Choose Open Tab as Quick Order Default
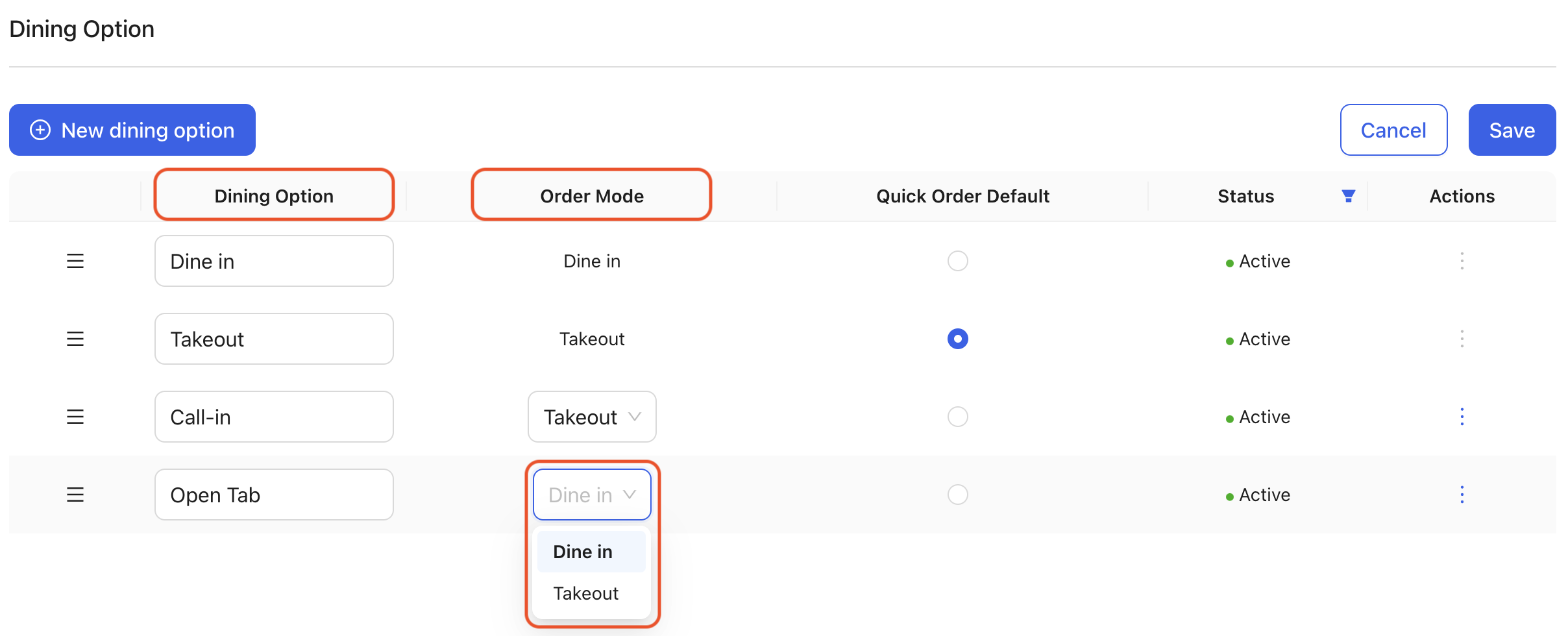 tap(957, 495)
